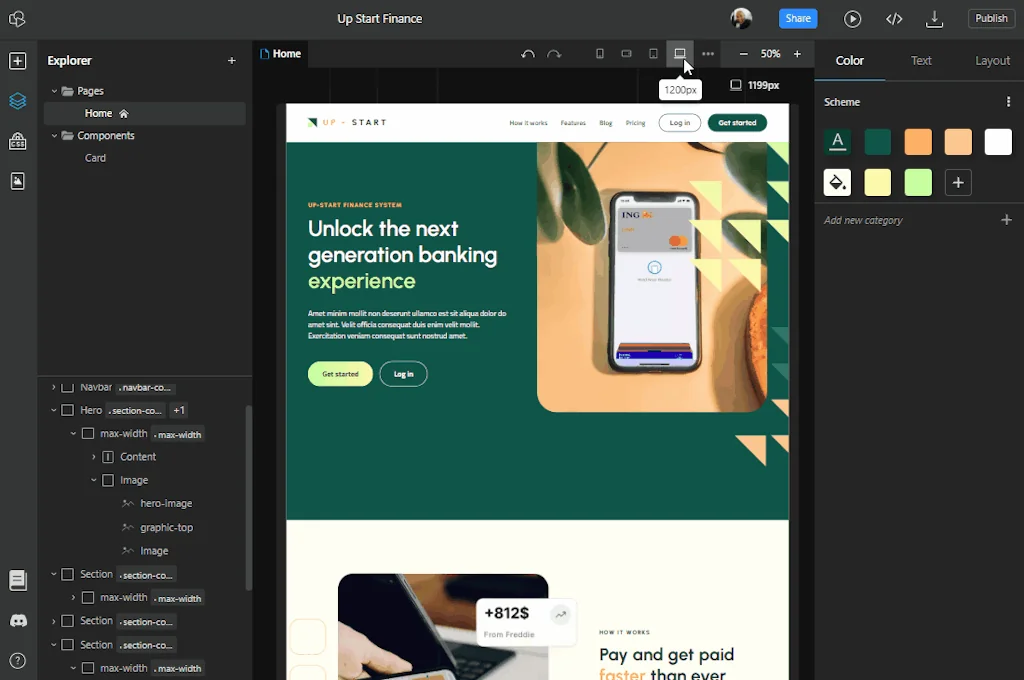Expand the Content layer in tree

(94, 457)
